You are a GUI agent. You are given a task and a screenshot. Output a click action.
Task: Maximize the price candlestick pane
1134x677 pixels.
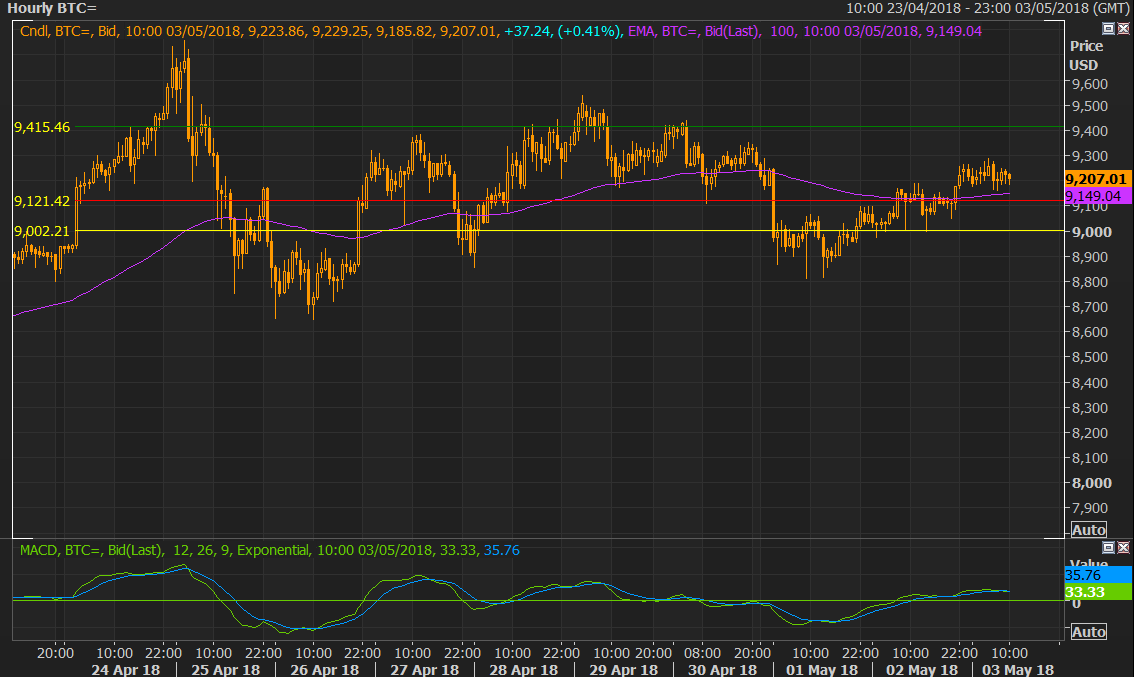(1108, 29)
